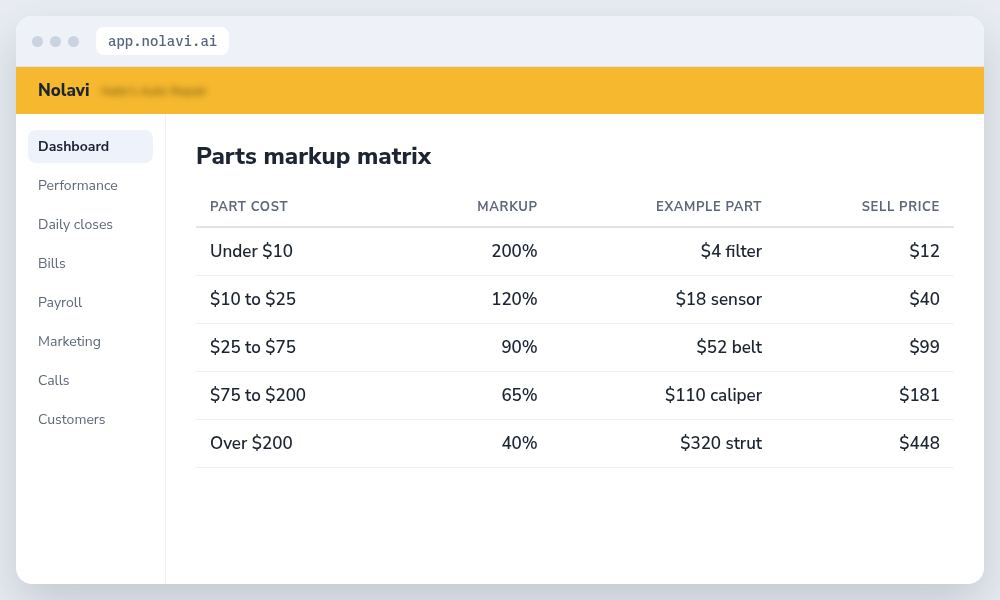The image size is (1000, 600).
Task: Select the 'Under $10' row cell
Action: pos(251,251)
